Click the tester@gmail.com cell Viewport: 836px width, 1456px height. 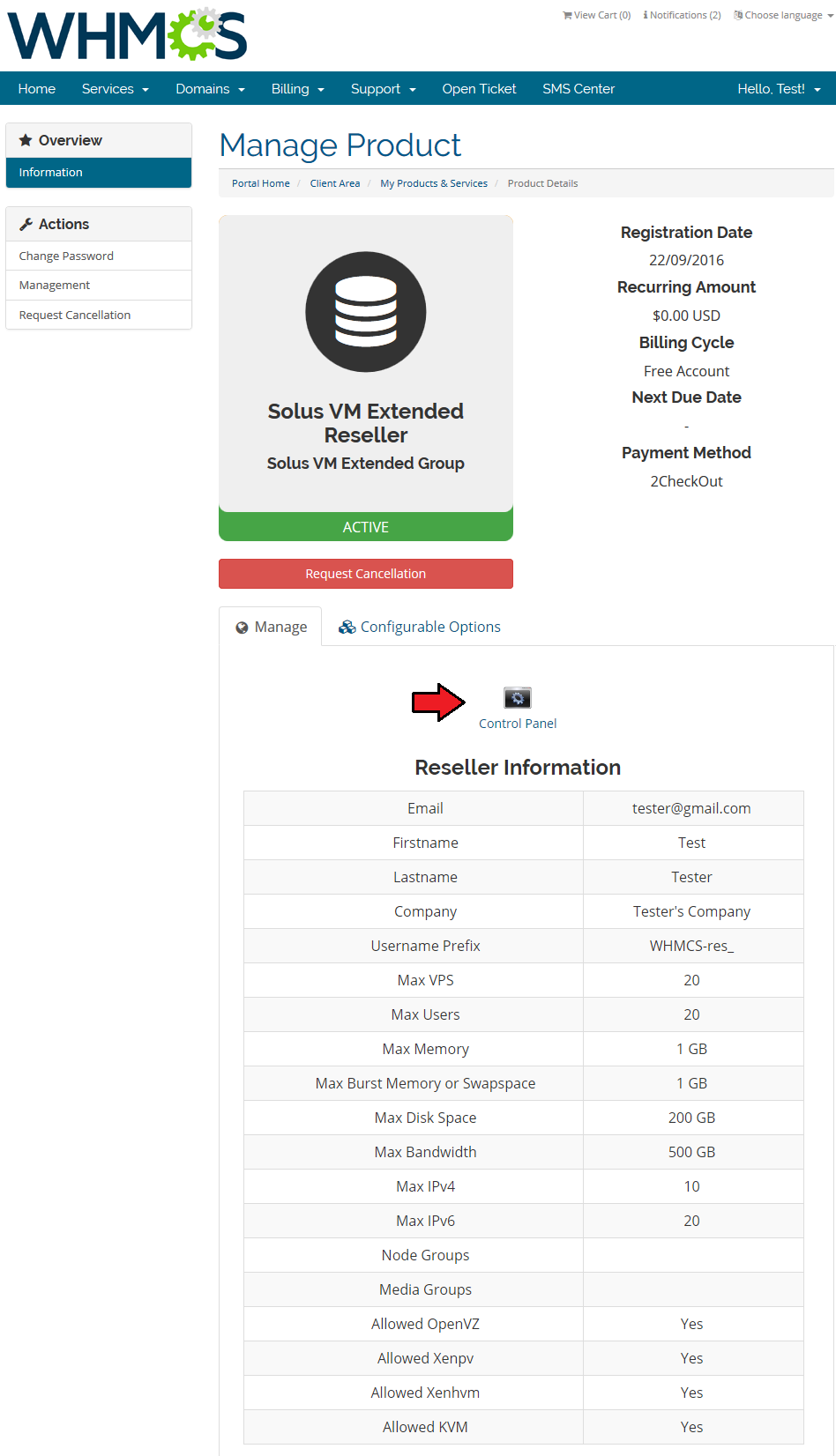click(x=691, y=808)
